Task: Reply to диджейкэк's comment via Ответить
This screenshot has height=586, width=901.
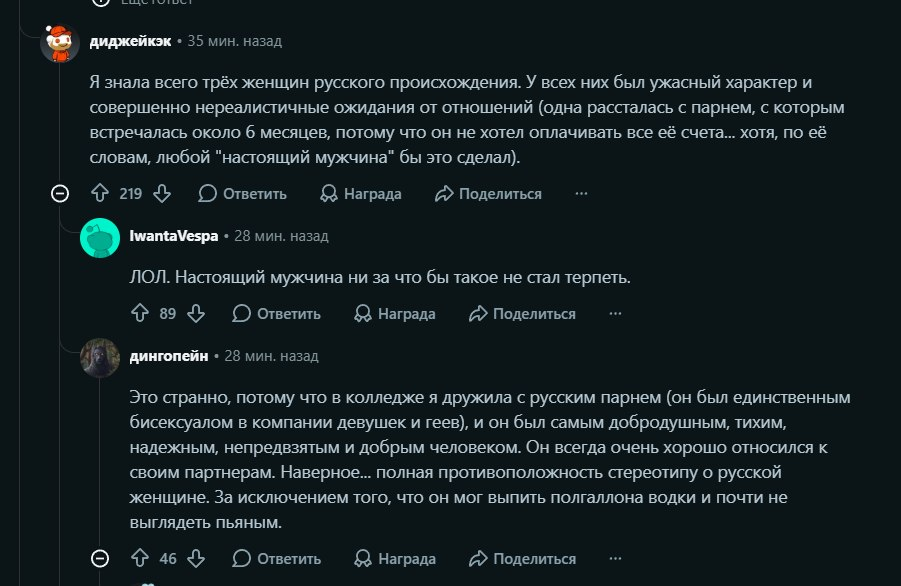Action: coord(242,194)
